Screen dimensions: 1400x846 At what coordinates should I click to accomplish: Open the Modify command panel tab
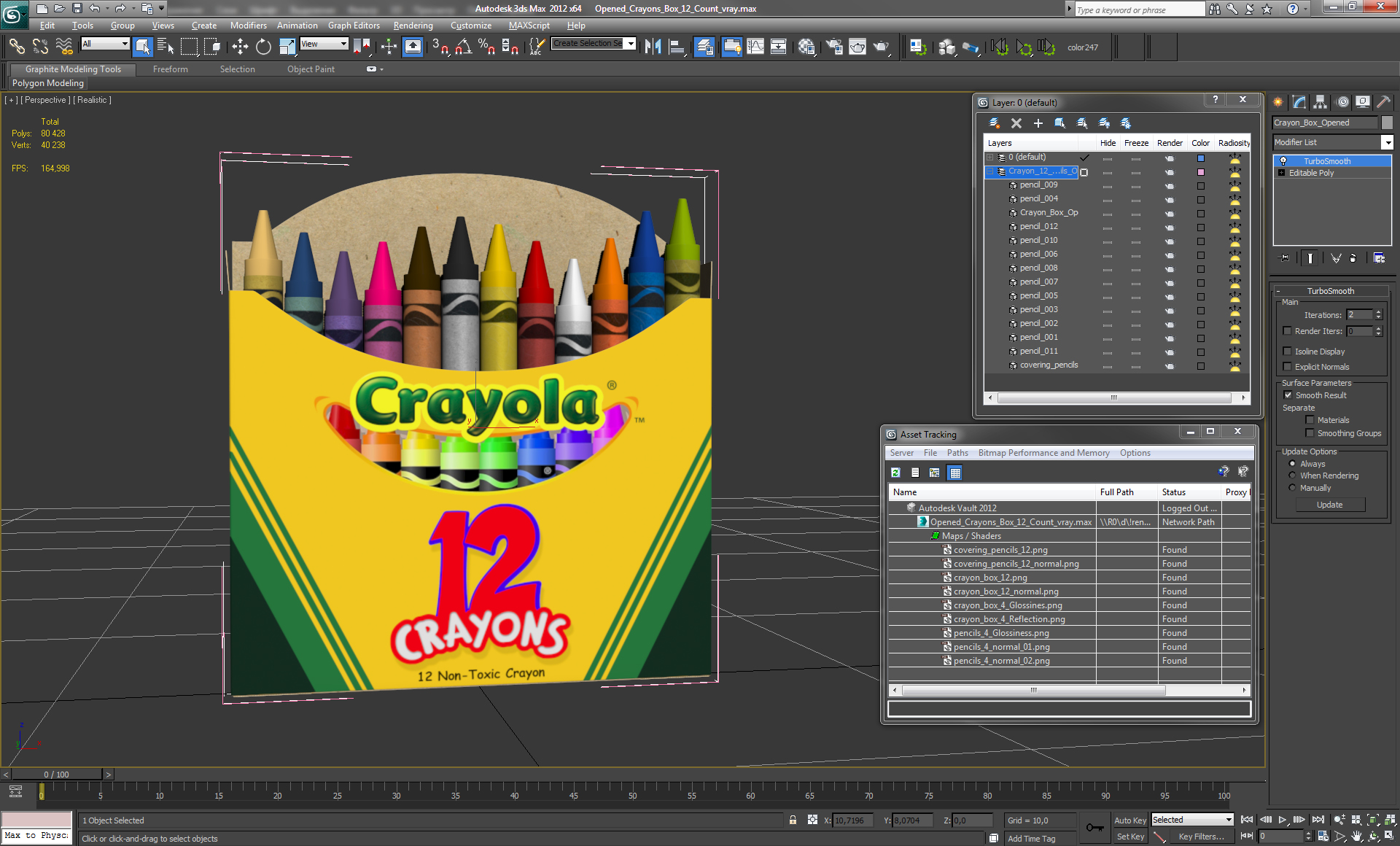click(x=1299, y=102)
